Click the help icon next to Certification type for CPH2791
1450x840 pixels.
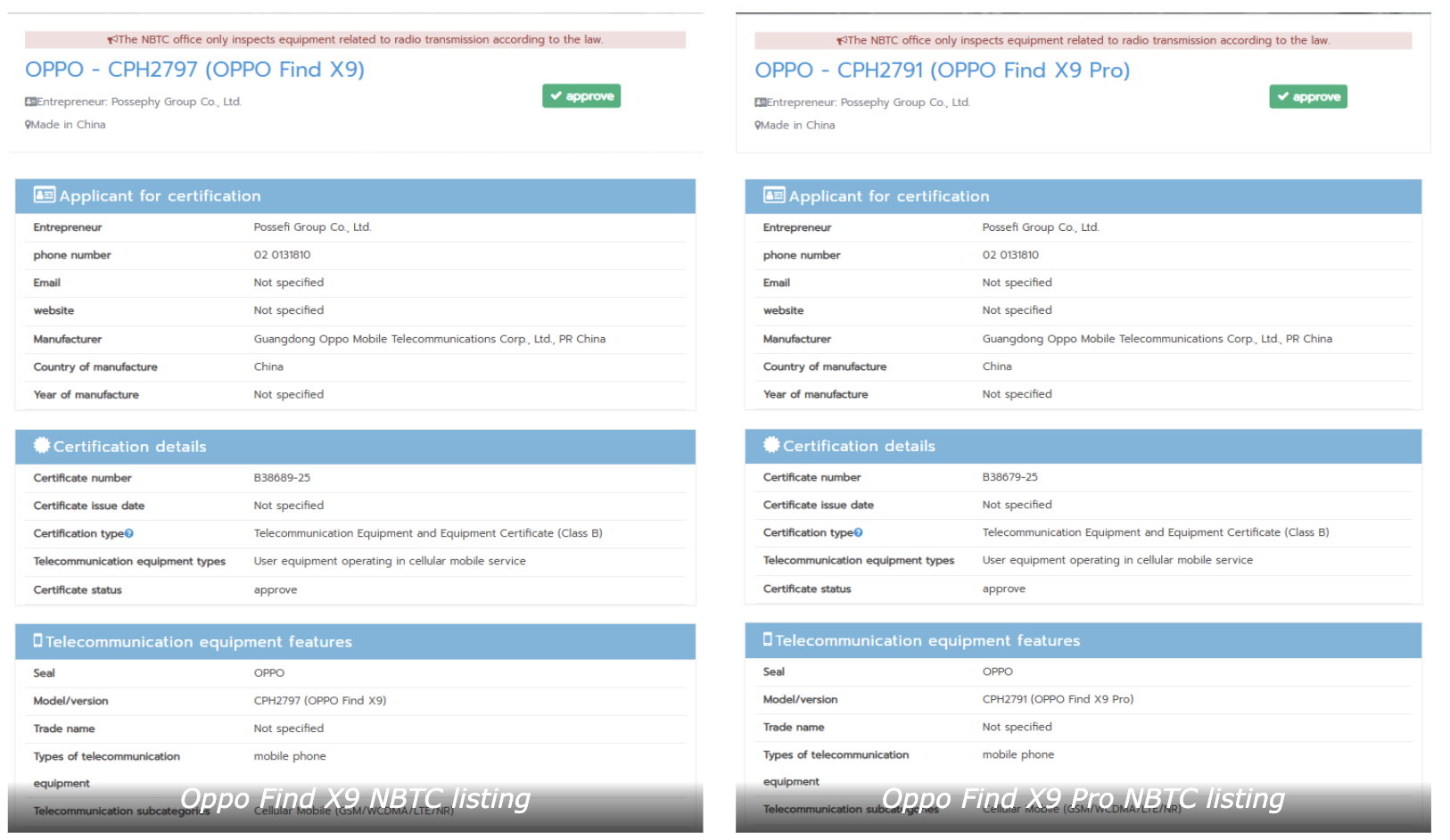(x=859, y=532)
